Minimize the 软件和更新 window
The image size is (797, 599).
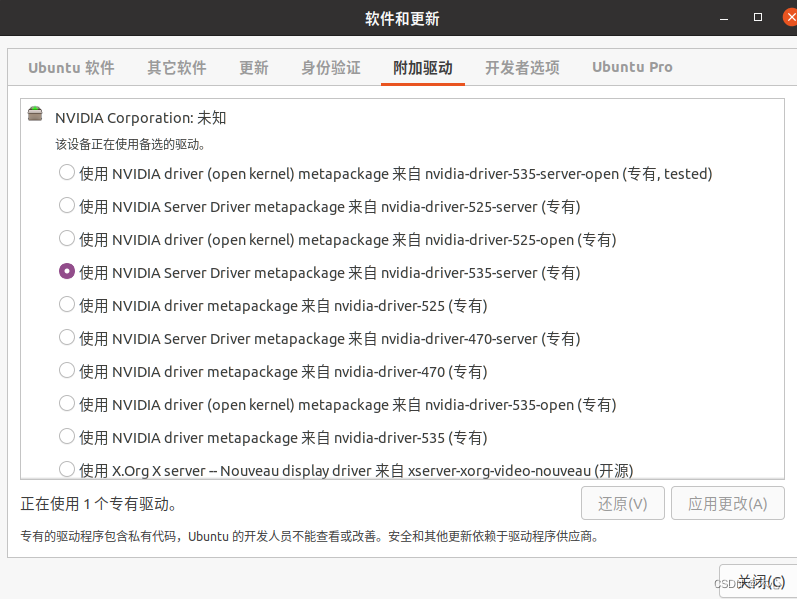(x=724, y=18)
